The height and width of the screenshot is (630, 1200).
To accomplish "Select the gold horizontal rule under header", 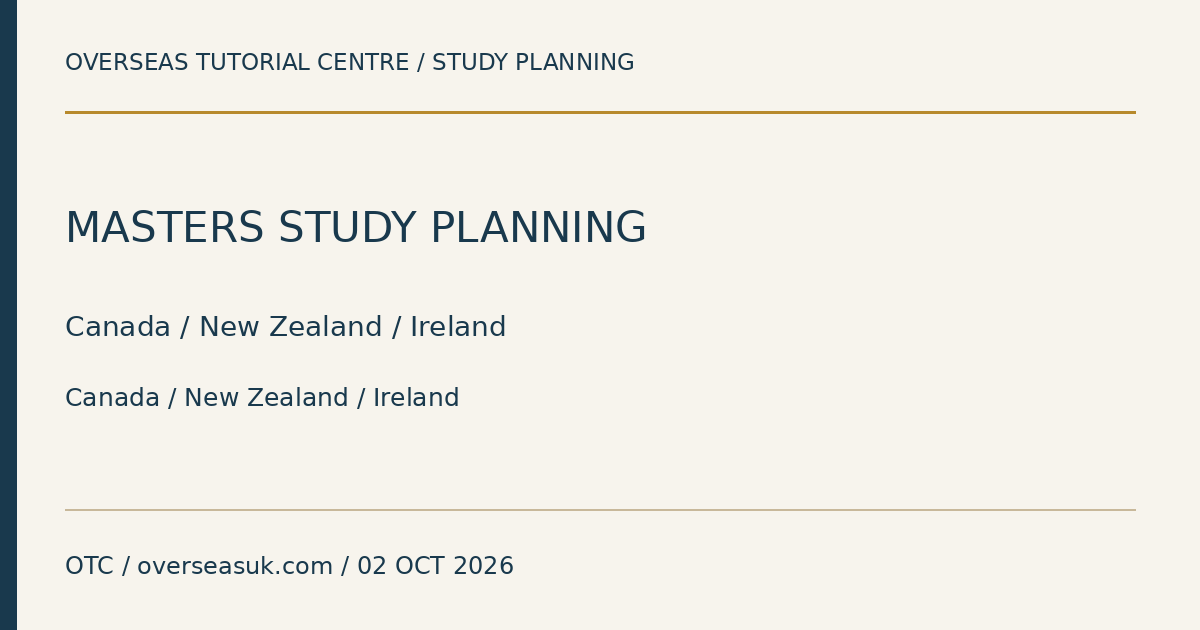I will (x=600, y=112).
